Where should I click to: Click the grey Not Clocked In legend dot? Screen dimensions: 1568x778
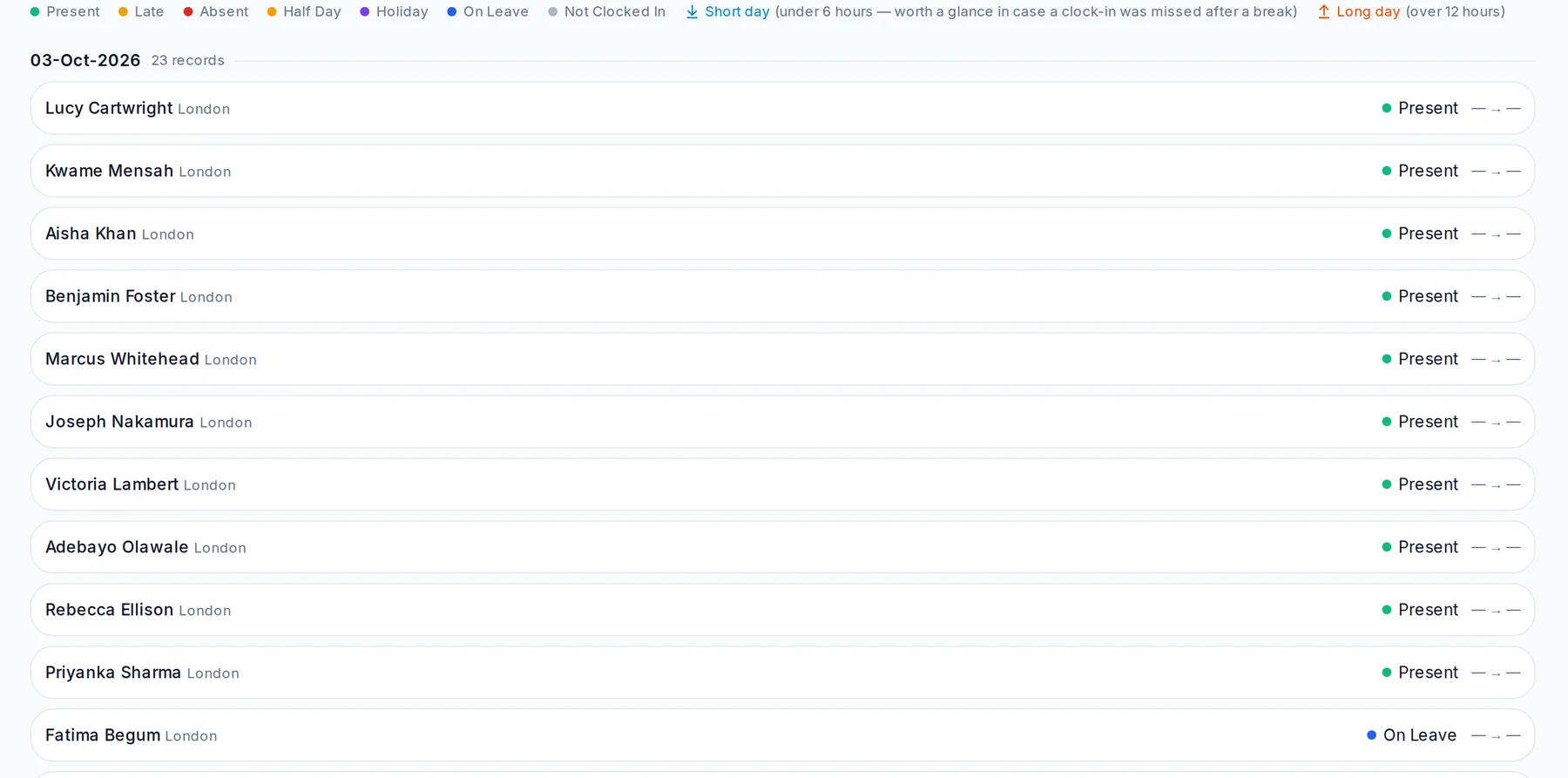(x=553, y=12)
